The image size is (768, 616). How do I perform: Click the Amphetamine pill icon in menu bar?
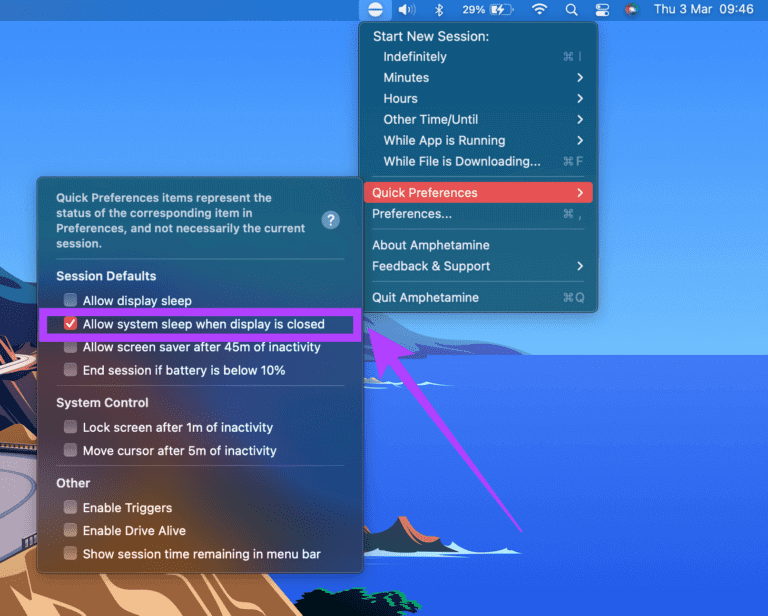(375, 10)
